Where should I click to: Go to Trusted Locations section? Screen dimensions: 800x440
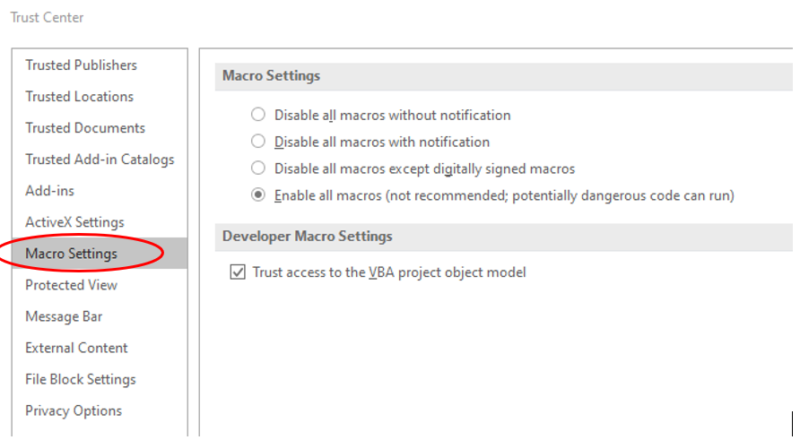coord(79,97)
